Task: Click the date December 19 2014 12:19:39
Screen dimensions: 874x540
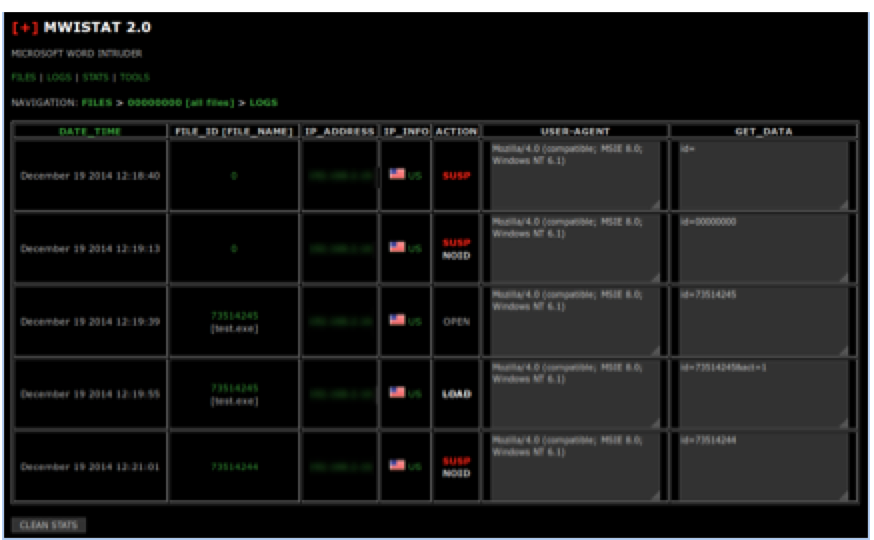Action: click(x=90, y=322)
